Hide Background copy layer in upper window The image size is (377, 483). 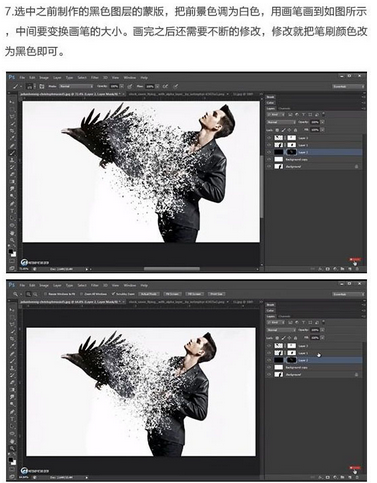coord(269,159)
